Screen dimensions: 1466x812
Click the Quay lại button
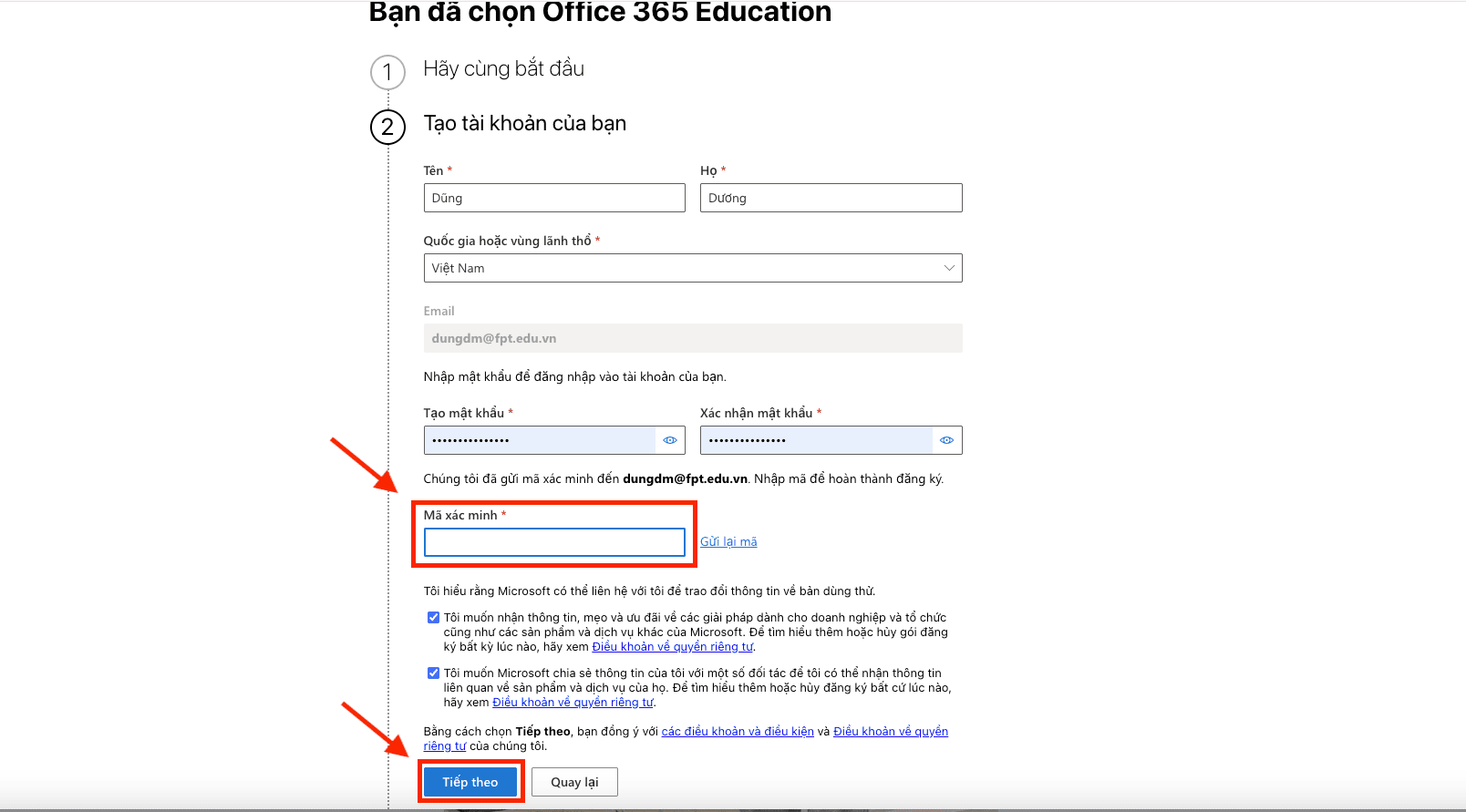click(574, 782)
